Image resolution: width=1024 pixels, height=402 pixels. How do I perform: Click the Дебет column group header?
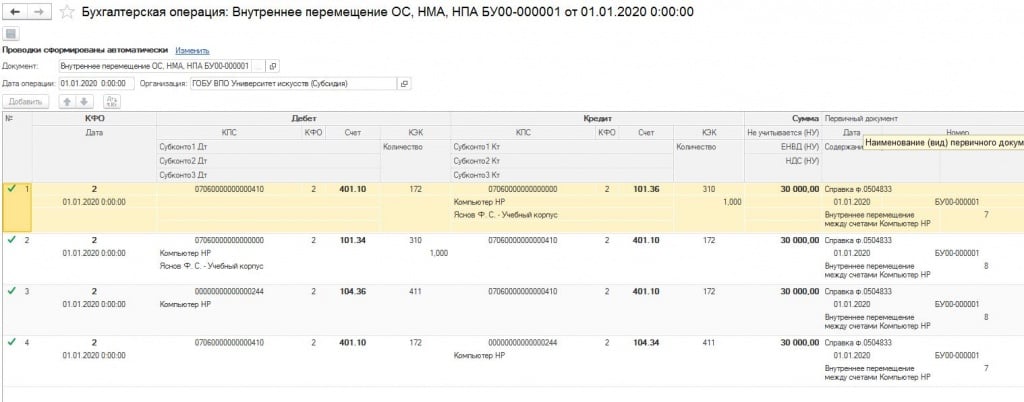tap(303, 118)
